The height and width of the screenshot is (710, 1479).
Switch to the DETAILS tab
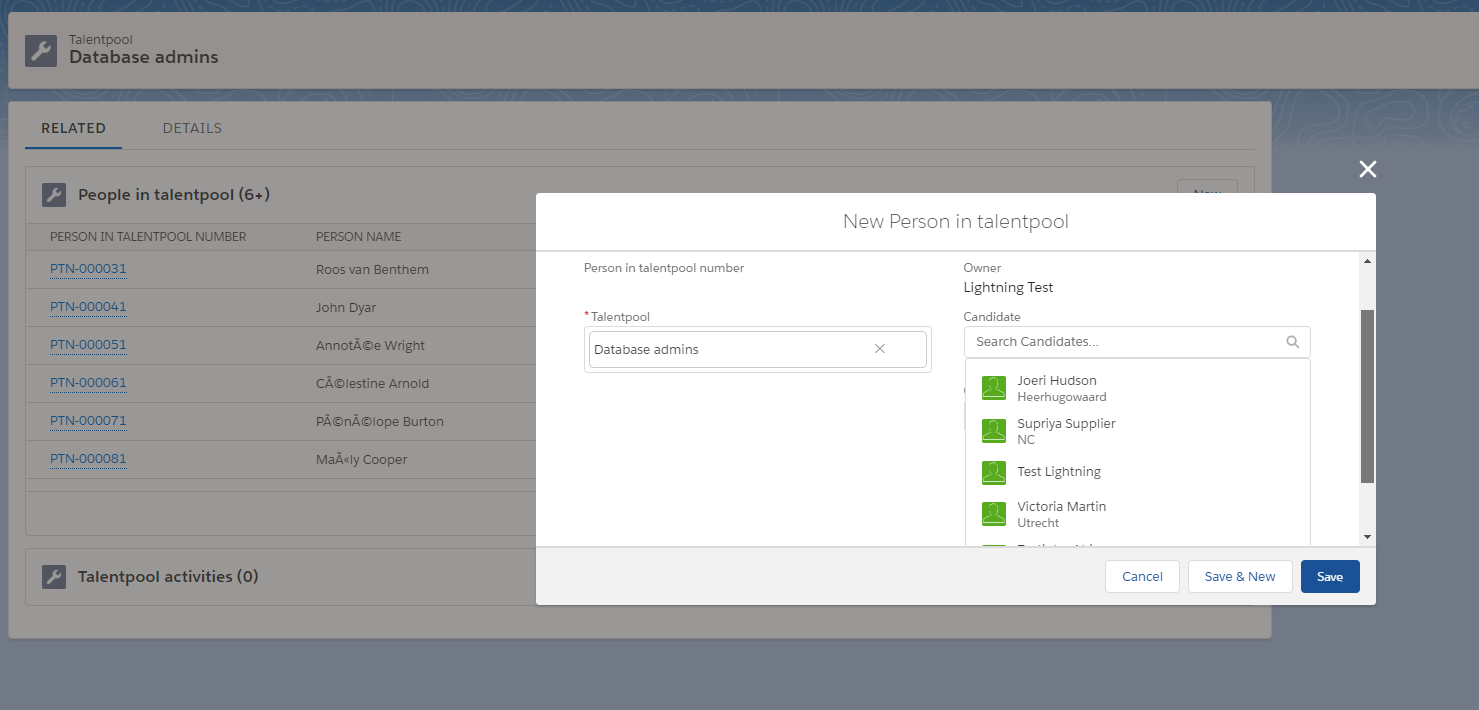[192, 128]
